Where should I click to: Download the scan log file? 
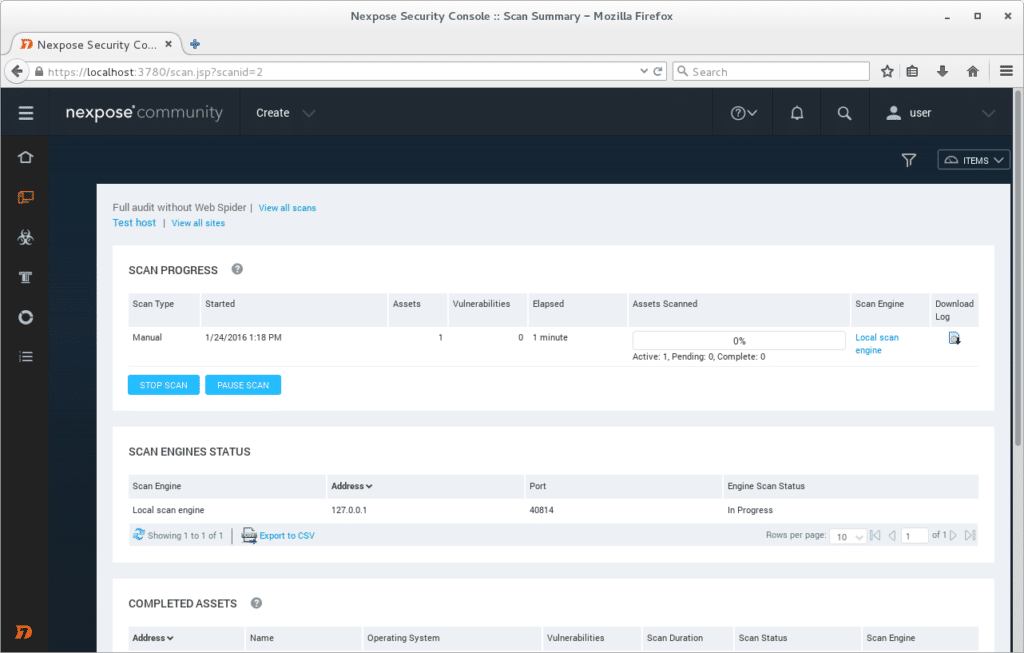(x=954, y=338)
